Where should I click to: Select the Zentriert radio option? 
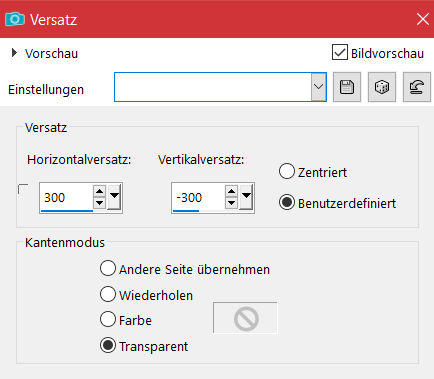287,171
